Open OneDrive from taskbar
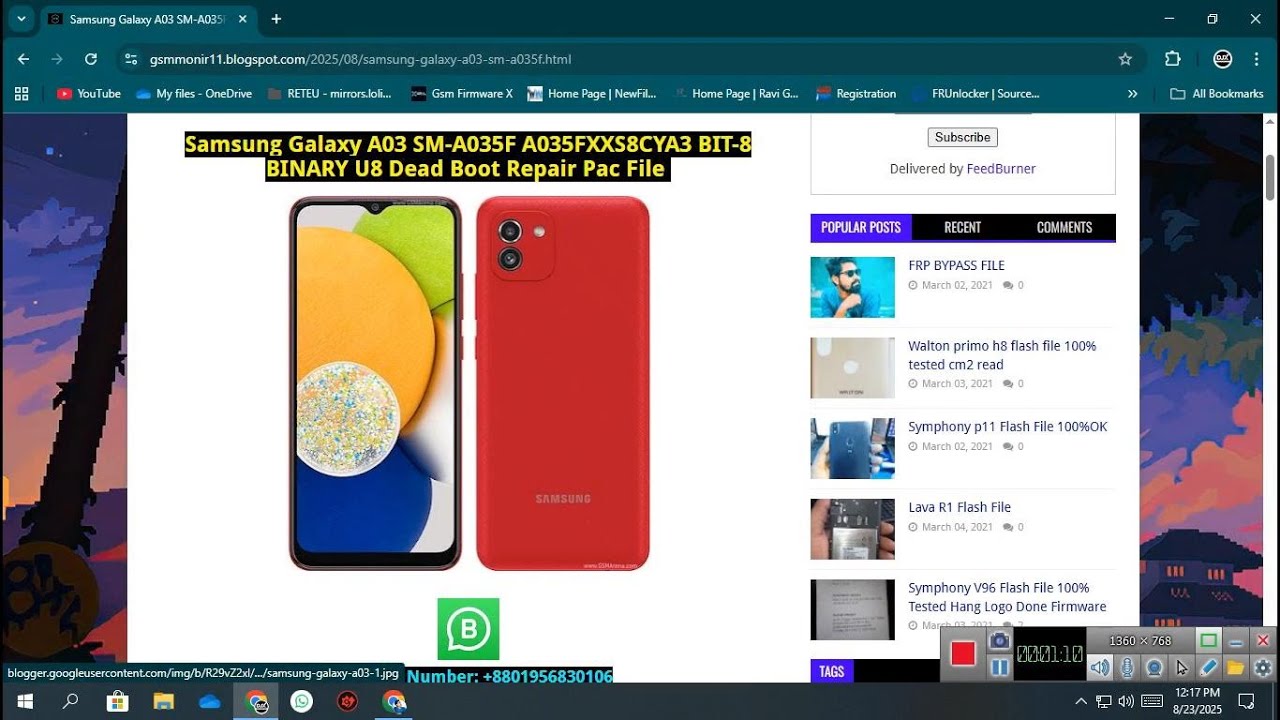Screen dimensions: 1280x720 pos(210,701)
